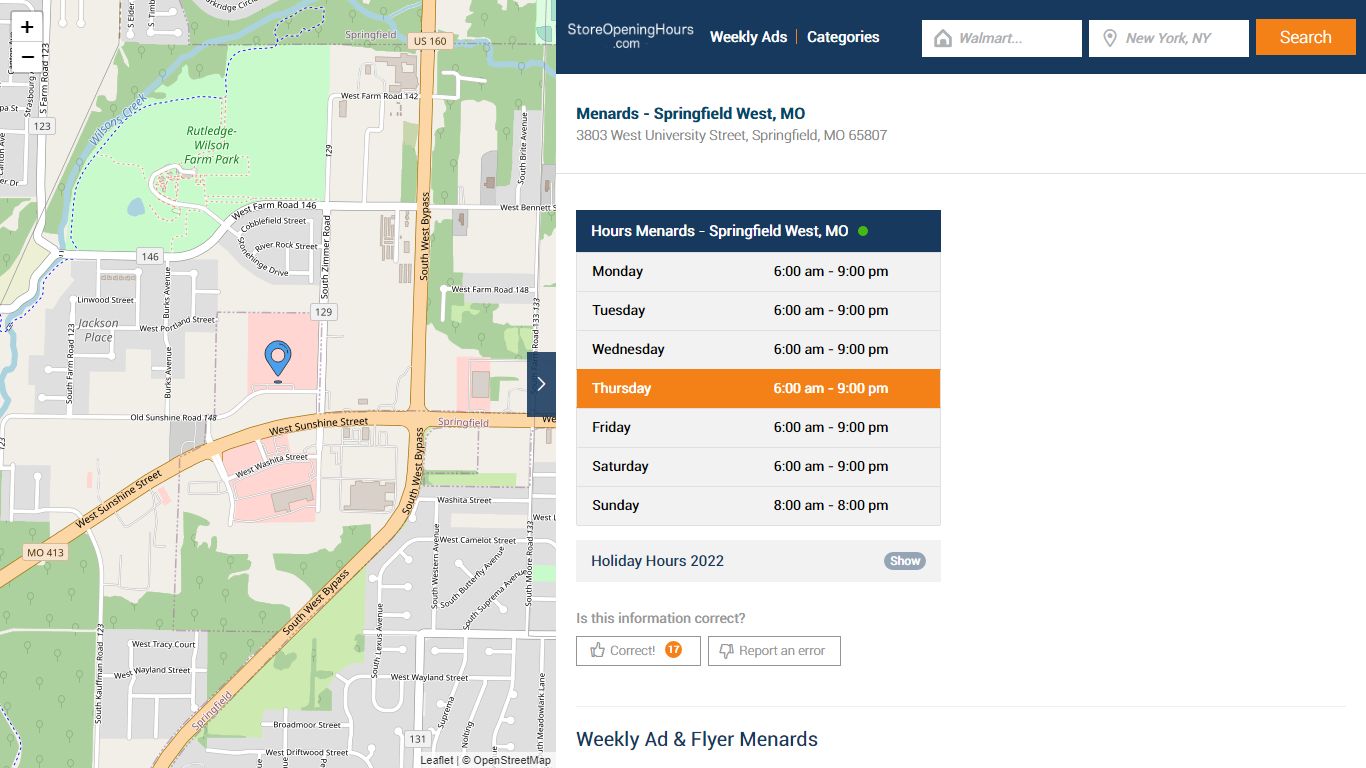Click Report an error button

click(774, 650)
